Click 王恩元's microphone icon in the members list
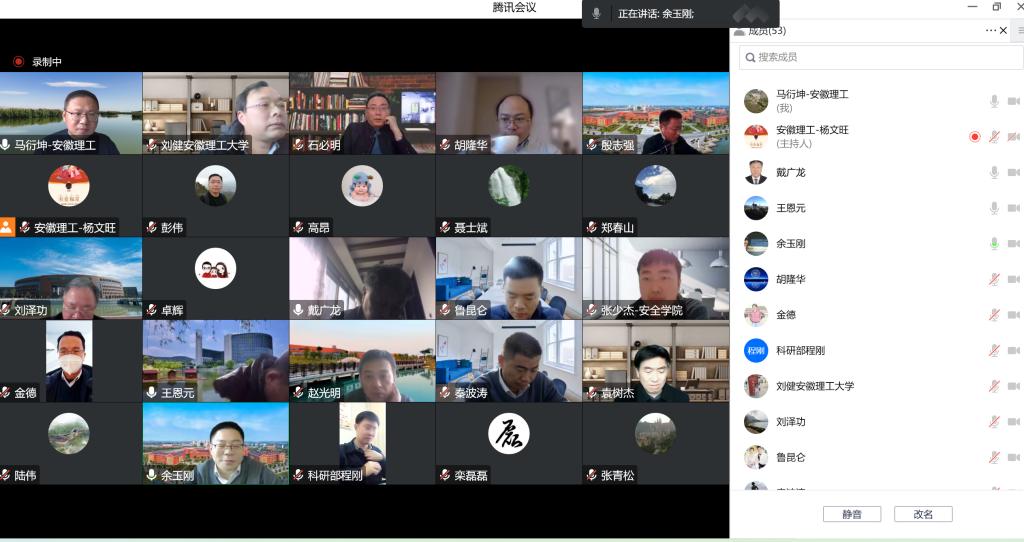 click(994, 208)
